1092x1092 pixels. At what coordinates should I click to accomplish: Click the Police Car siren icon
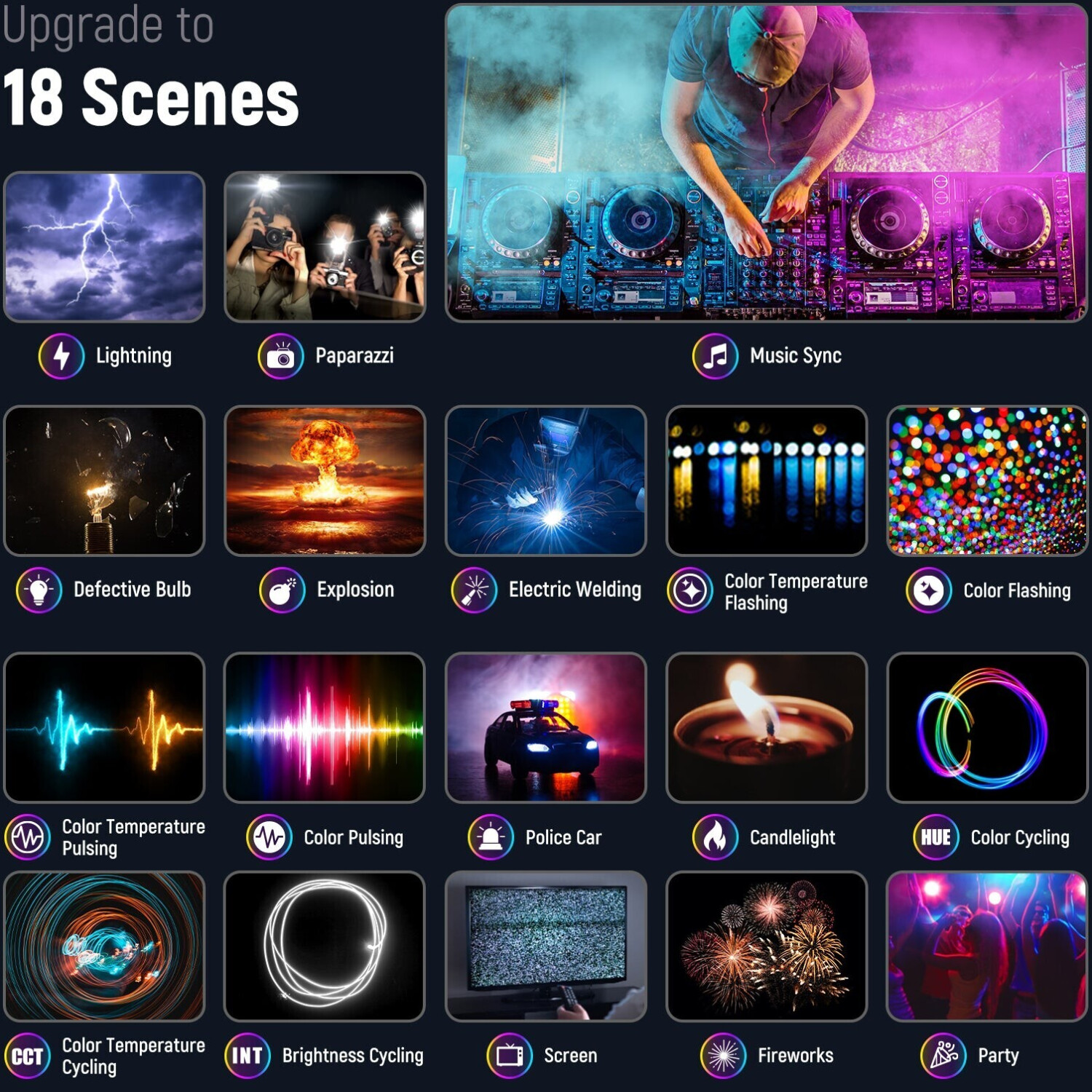pyautogui.click(x=491, y=837)
